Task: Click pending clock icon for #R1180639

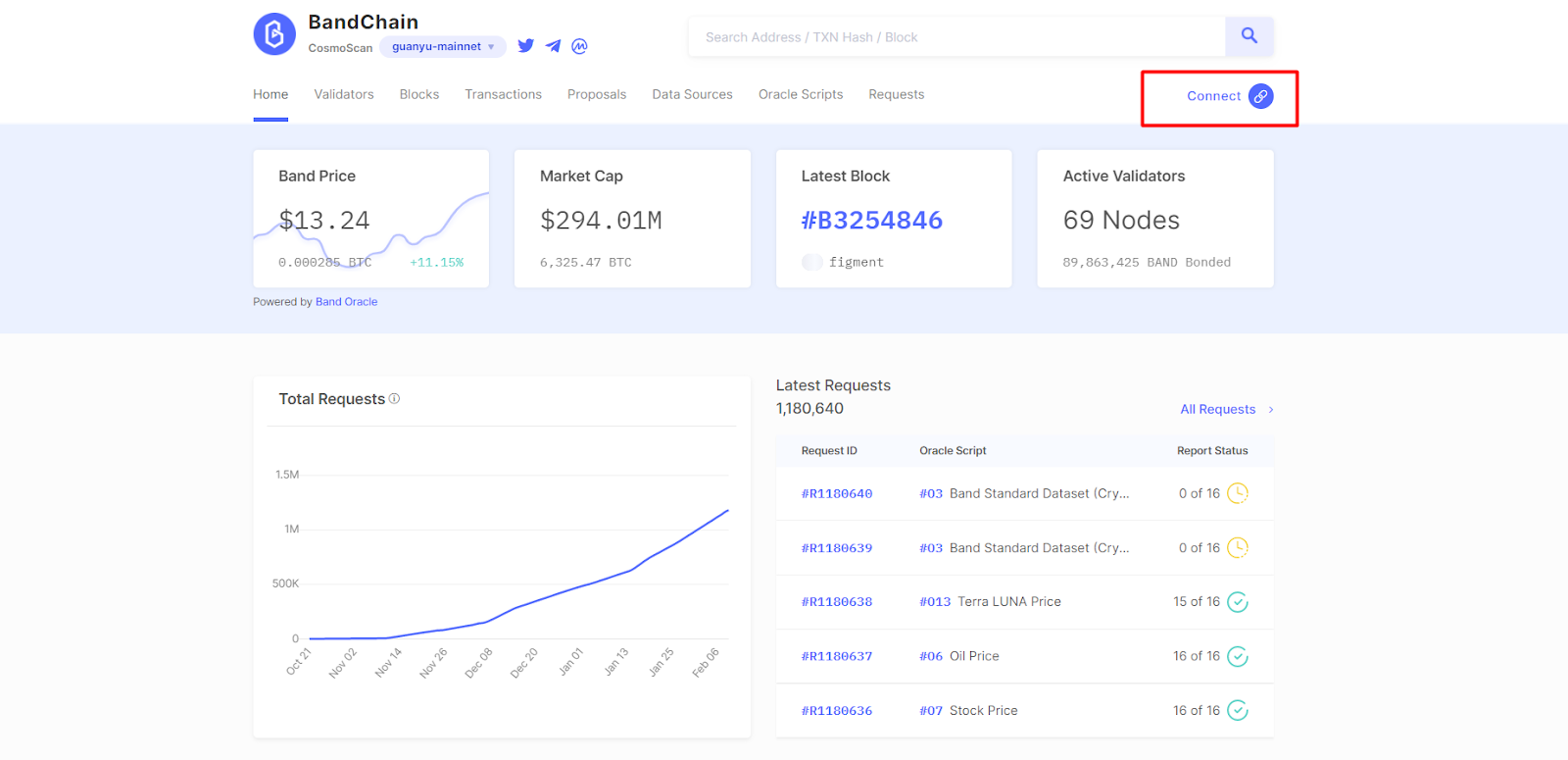Action: pyautogui.click(x=1238, y=547)
